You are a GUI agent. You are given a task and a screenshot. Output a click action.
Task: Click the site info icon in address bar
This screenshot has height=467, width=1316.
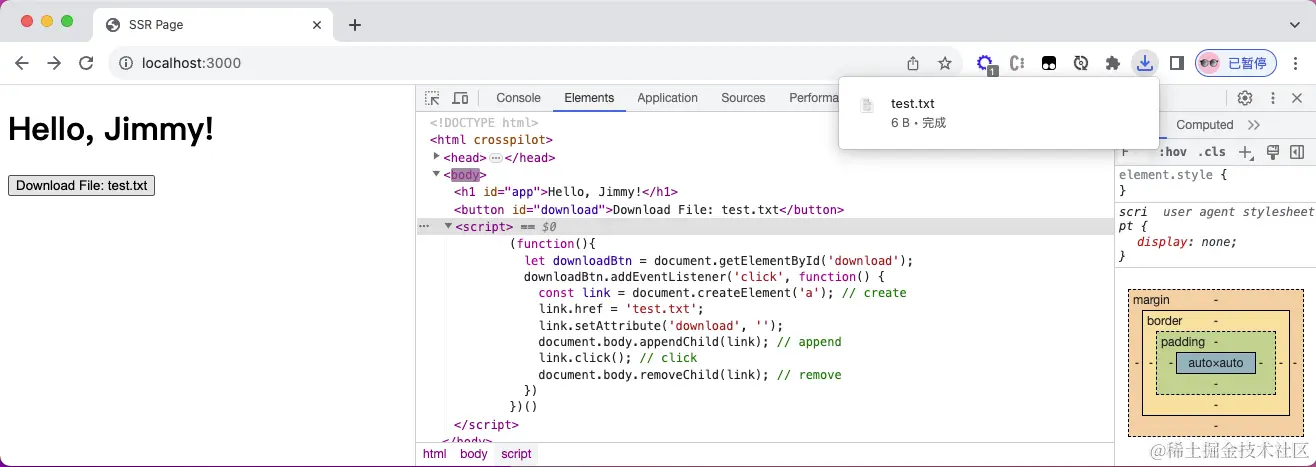[126, 63]
